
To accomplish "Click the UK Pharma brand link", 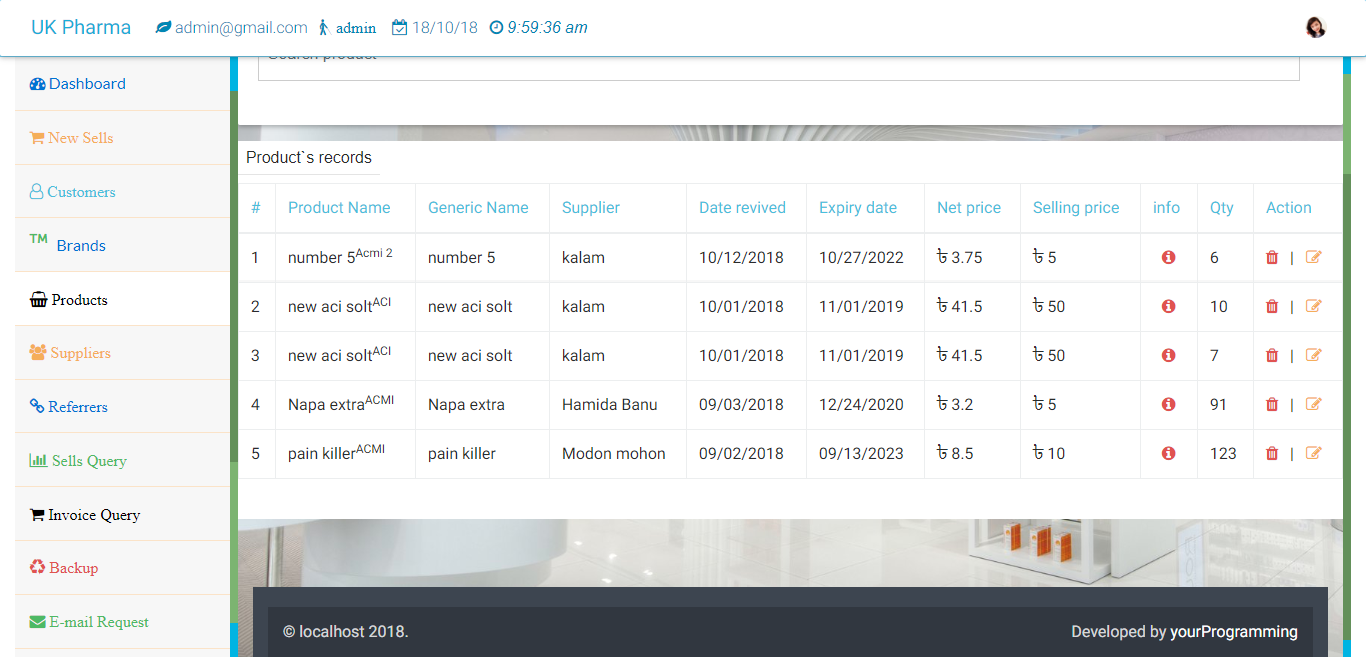I will (80, 27).
